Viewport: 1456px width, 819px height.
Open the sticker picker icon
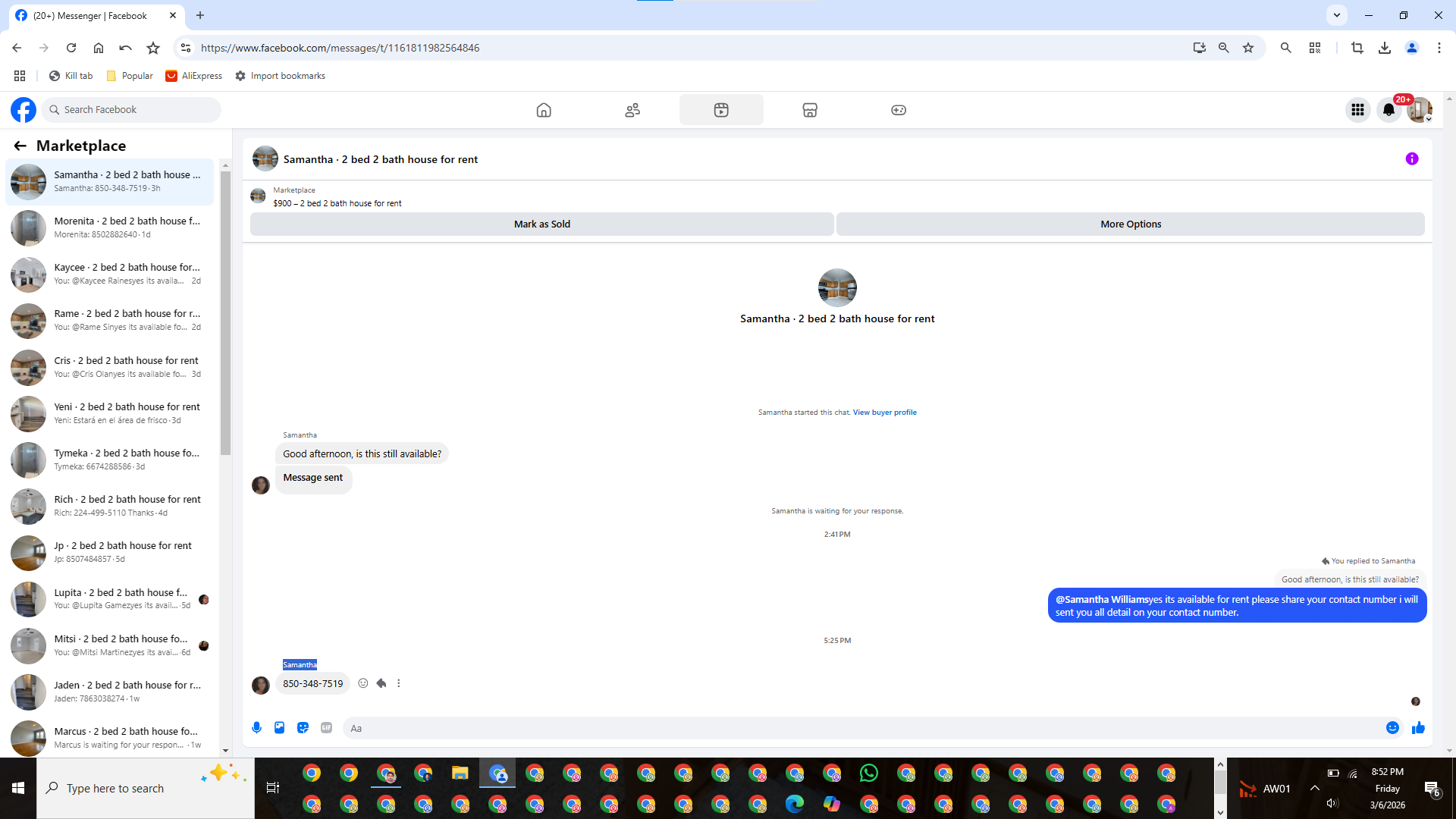pyautogui.click(x=303, y=728)
